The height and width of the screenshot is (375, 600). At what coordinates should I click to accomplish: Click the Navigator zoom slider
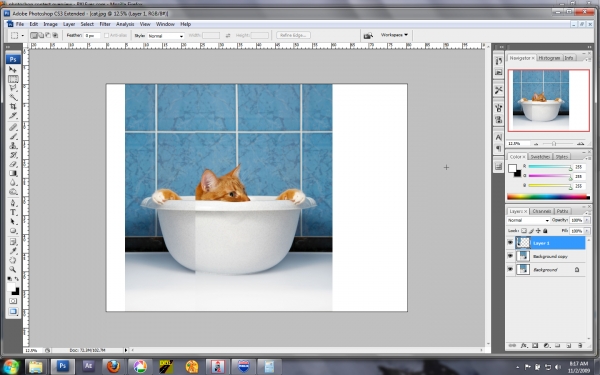click(x=554, y=143)
